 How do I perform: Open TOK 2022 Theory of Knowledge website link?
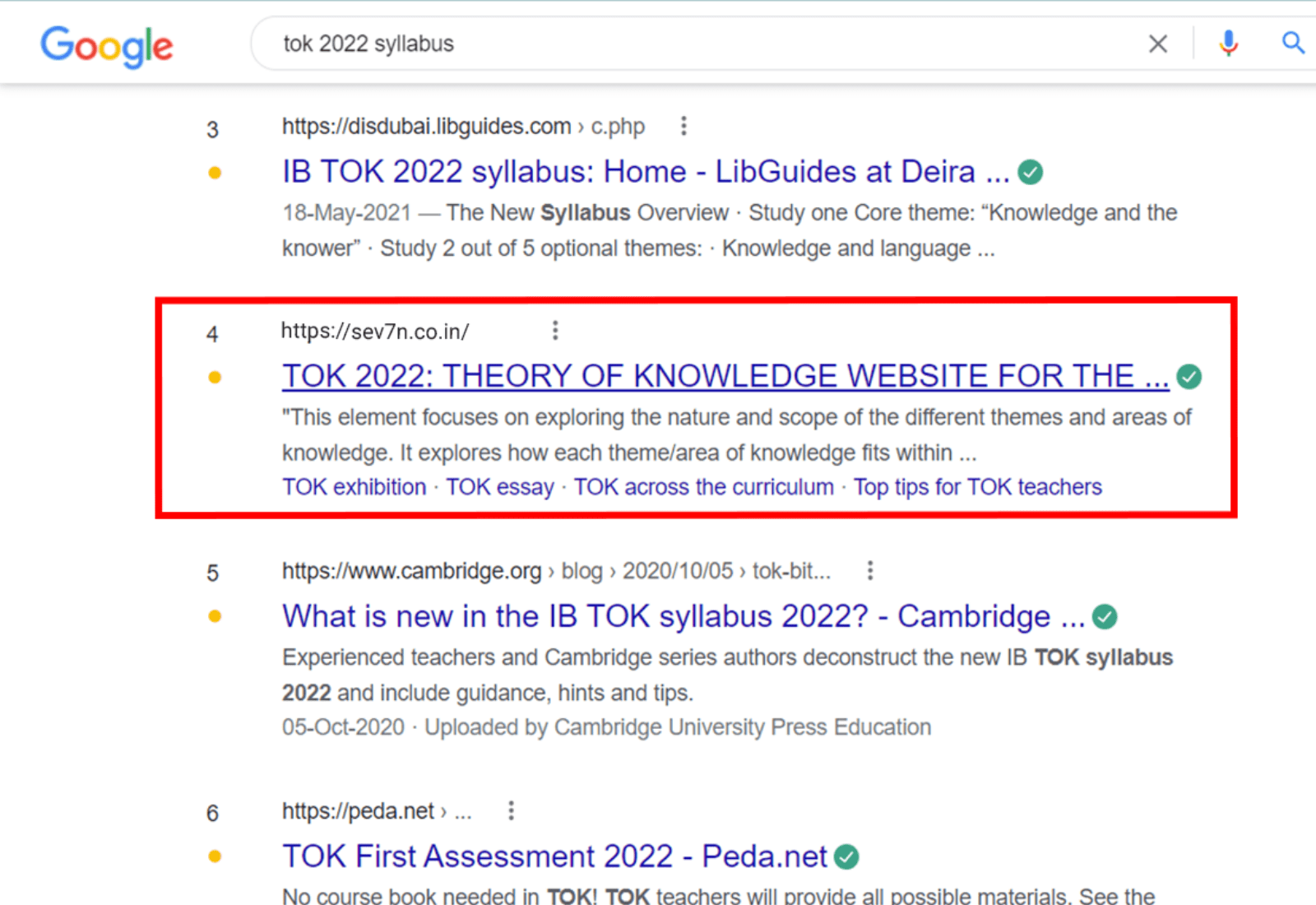click(724, 376)
